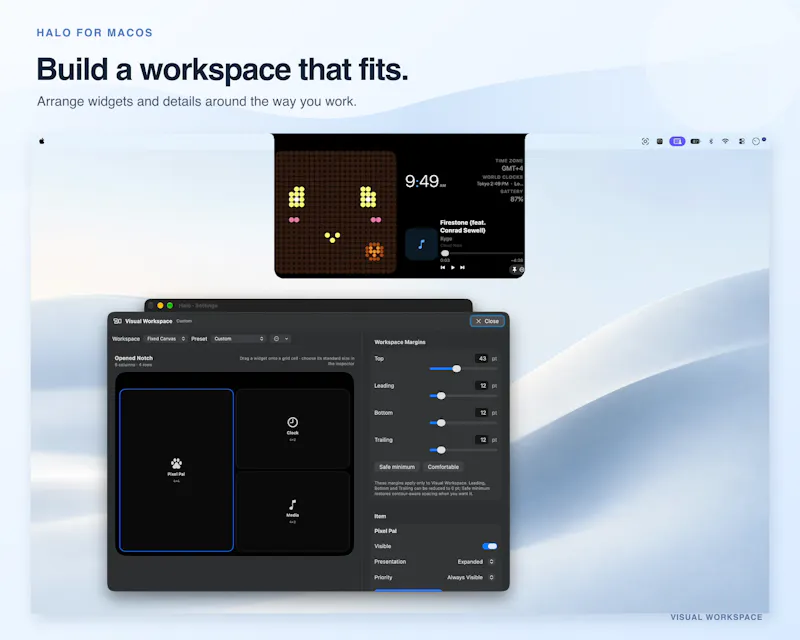This screenshot has width=800, height=640.
Task: Open the Presentation Expanded dropdown
Action: click(x=476, y=562)
